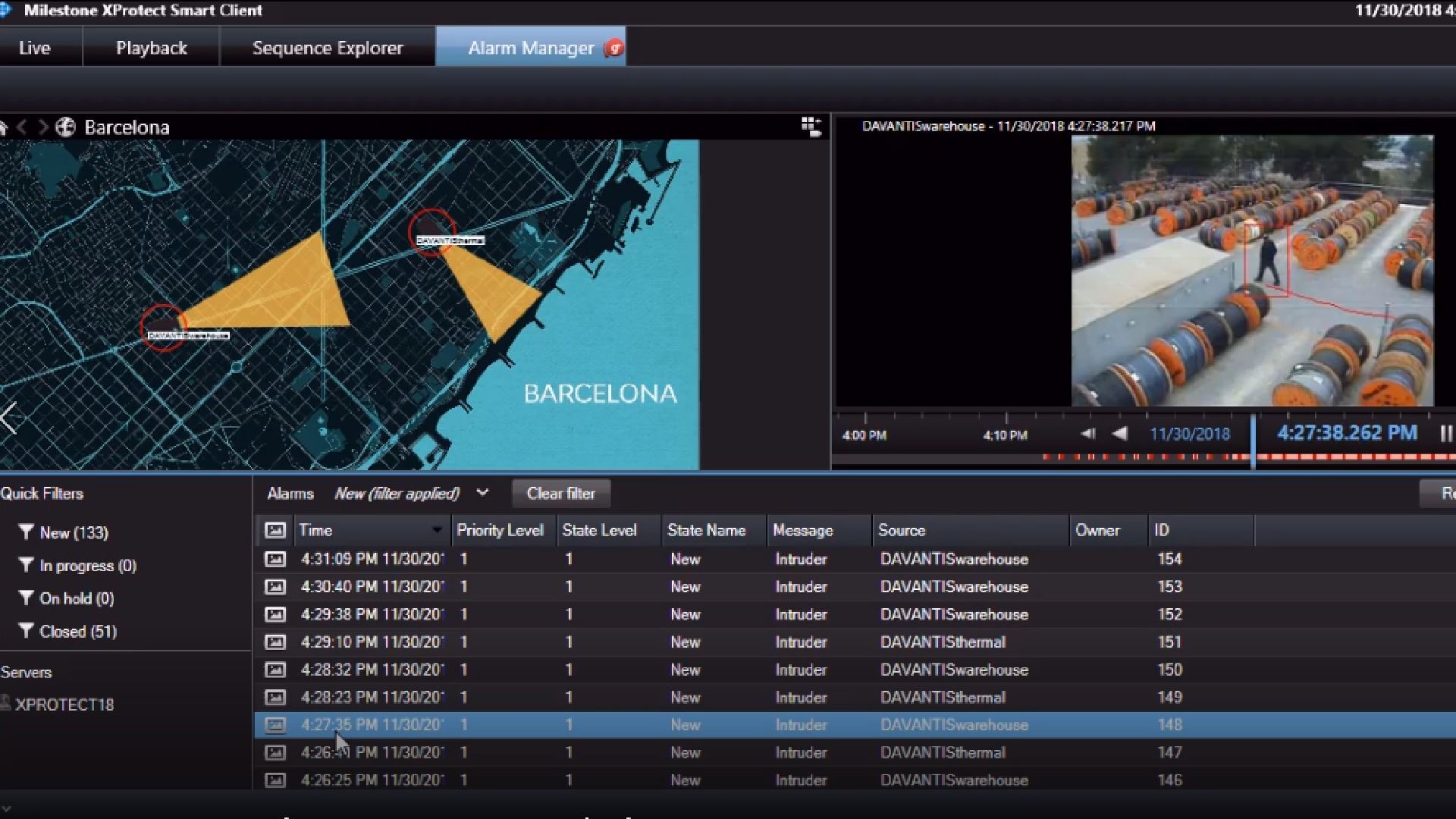Image resolution: width=1456 pixels, height=819 pixels.
Task: Click the Barcelona map title
Action: point(127,127)
